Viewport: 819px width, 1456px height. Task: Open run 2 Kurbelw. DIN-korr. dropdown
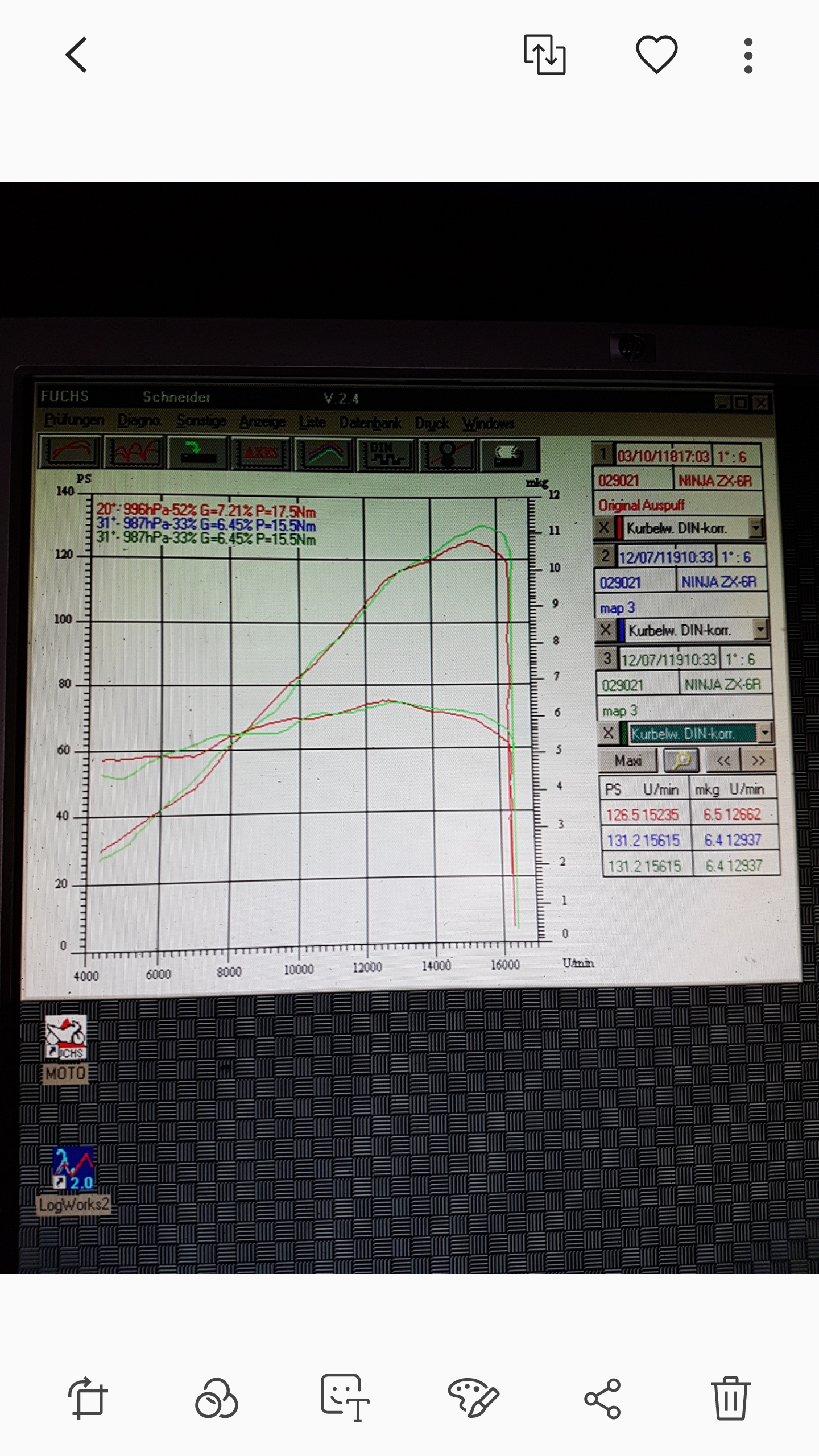[x=760, y=630]
